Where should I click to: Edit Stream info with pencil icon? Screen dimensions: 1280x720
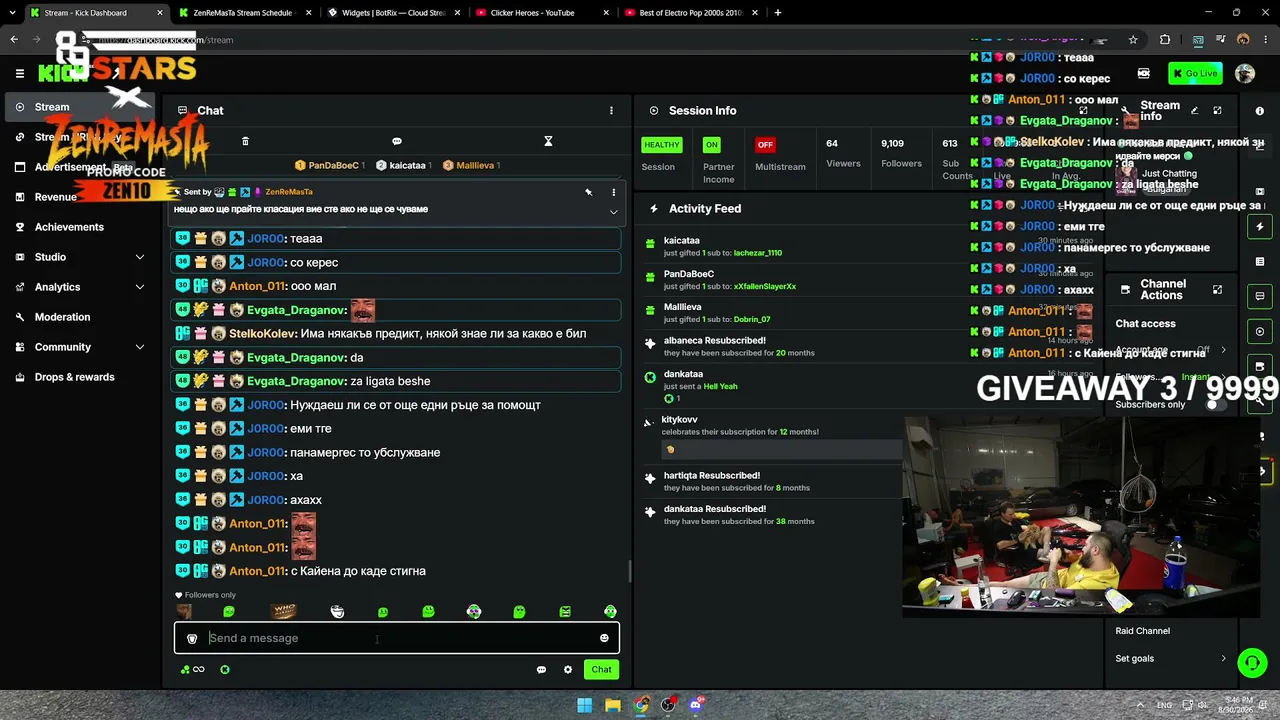pos(1194,111)
